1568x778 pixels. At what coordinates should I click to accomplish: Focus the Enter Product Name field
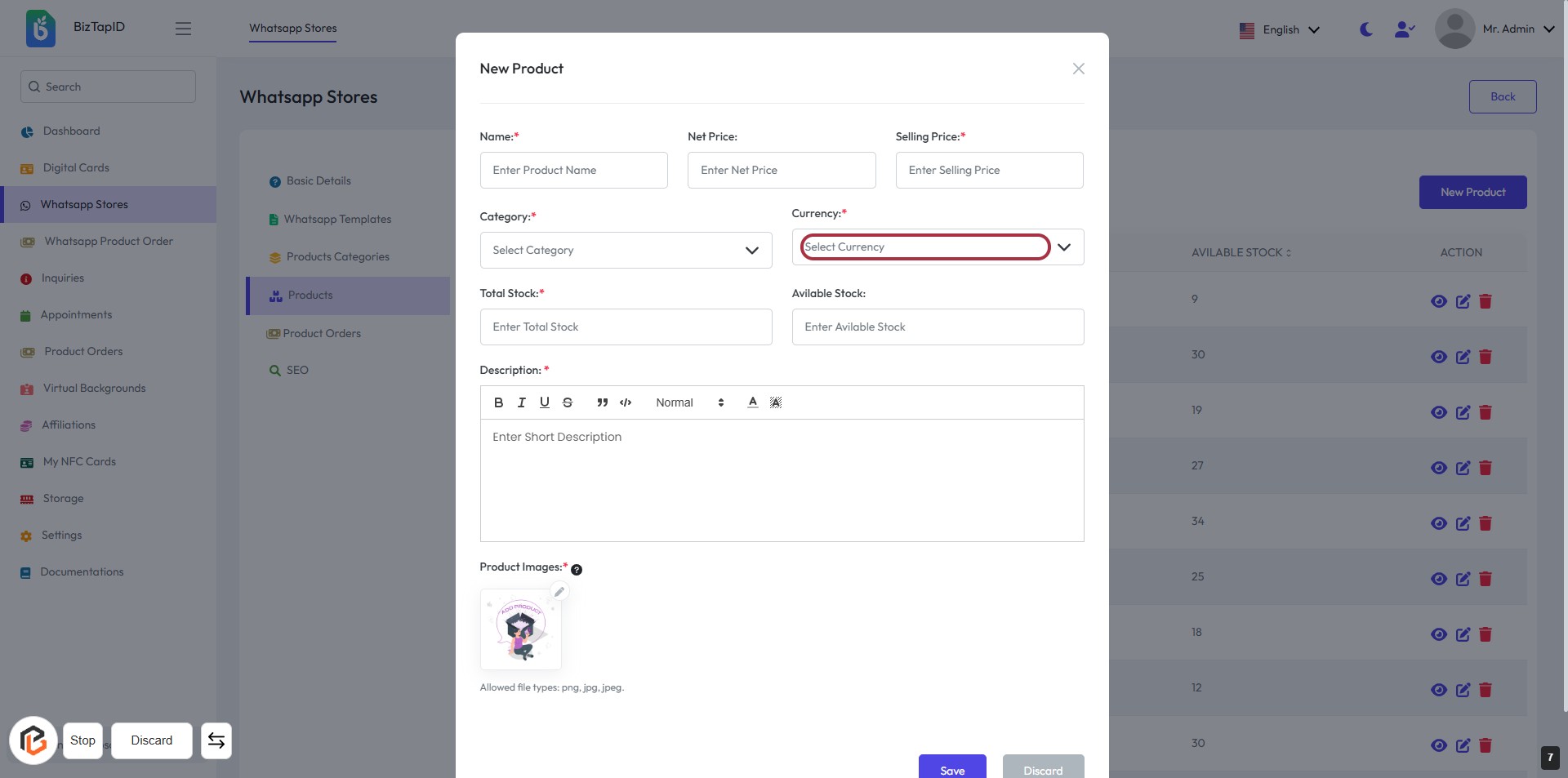[573, 171]
